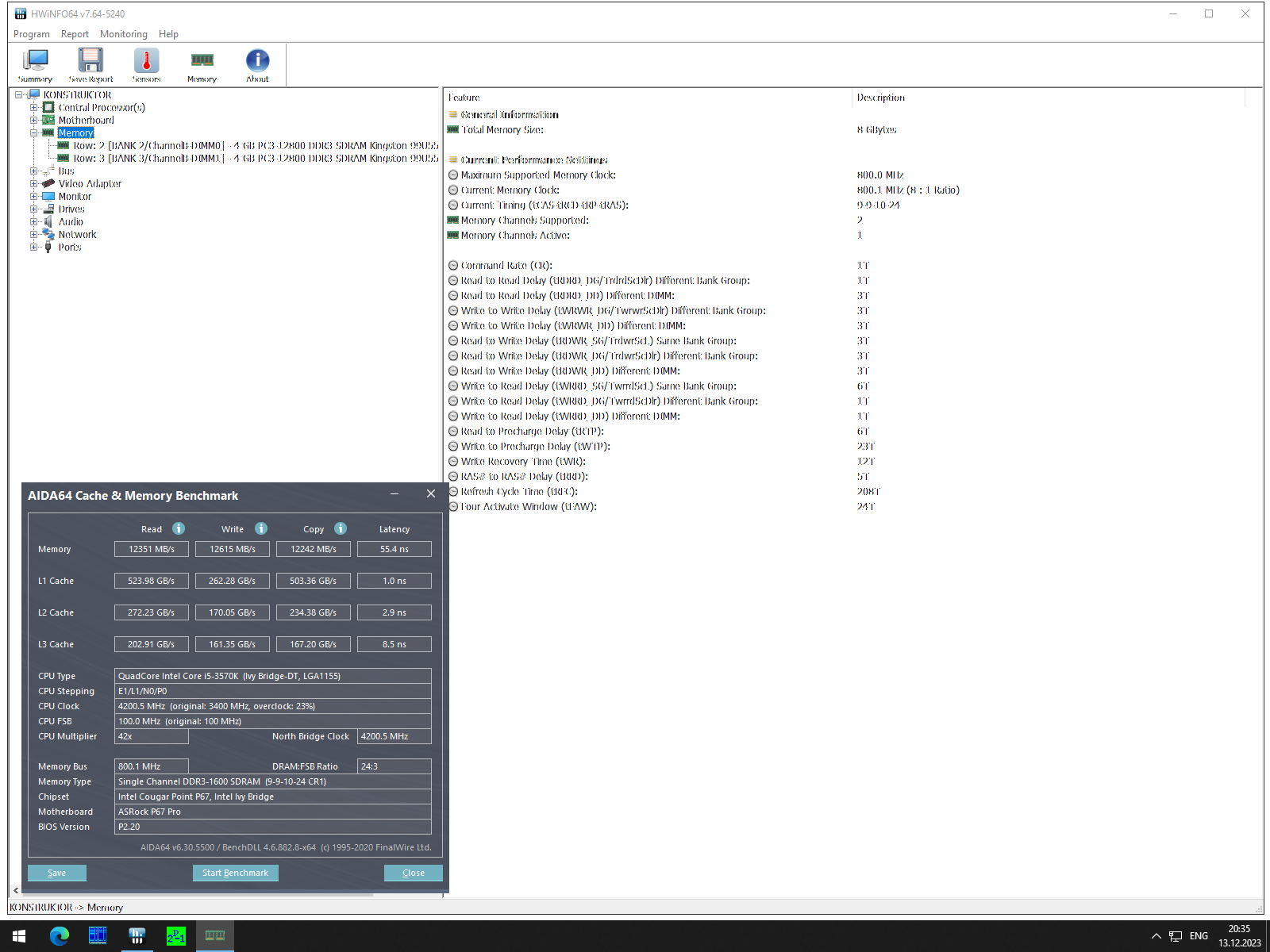Click the Feature column header
1270x952 pixels.
click(x=647, y=98)
